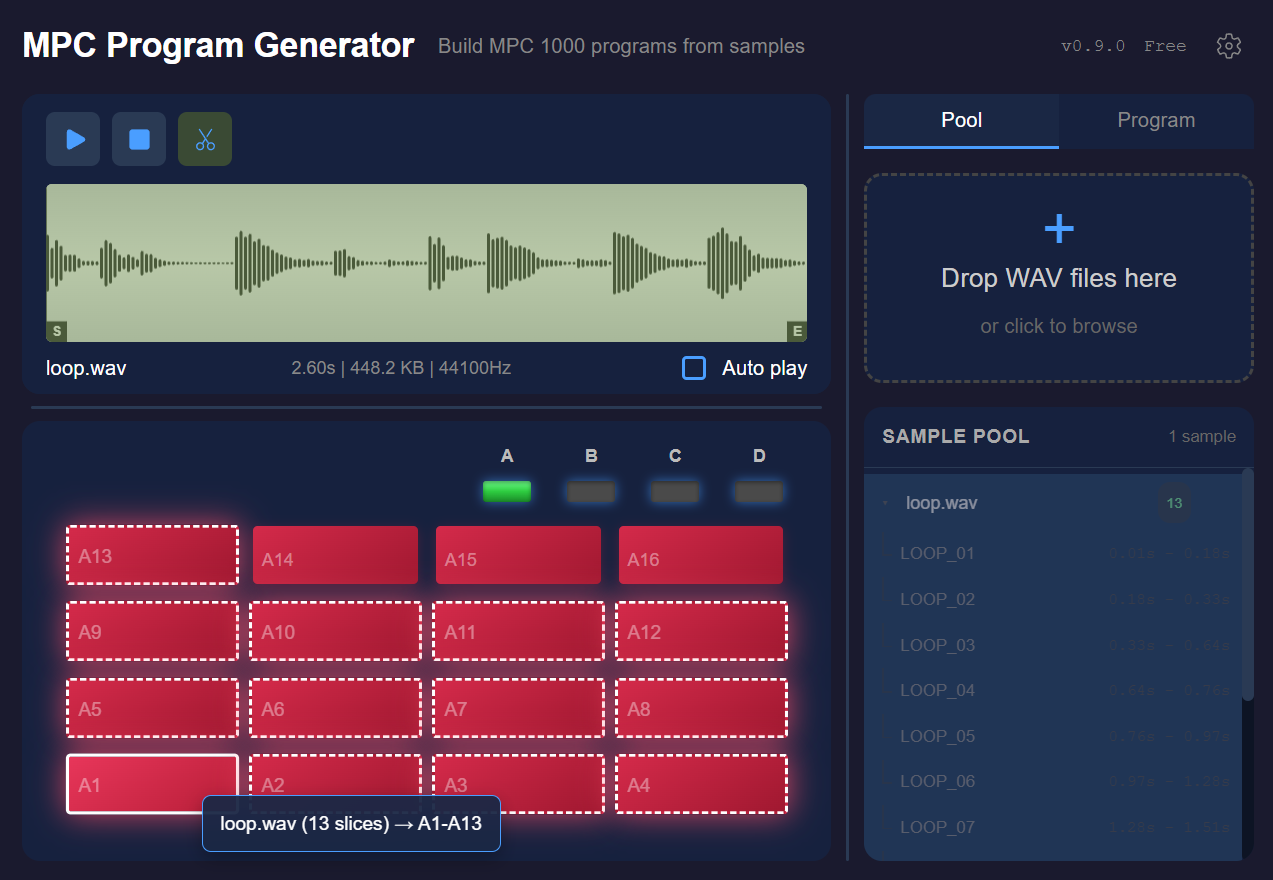Trigger pad A16
The height and width of the screenshot is (880, 1273).
coord(700,554)
